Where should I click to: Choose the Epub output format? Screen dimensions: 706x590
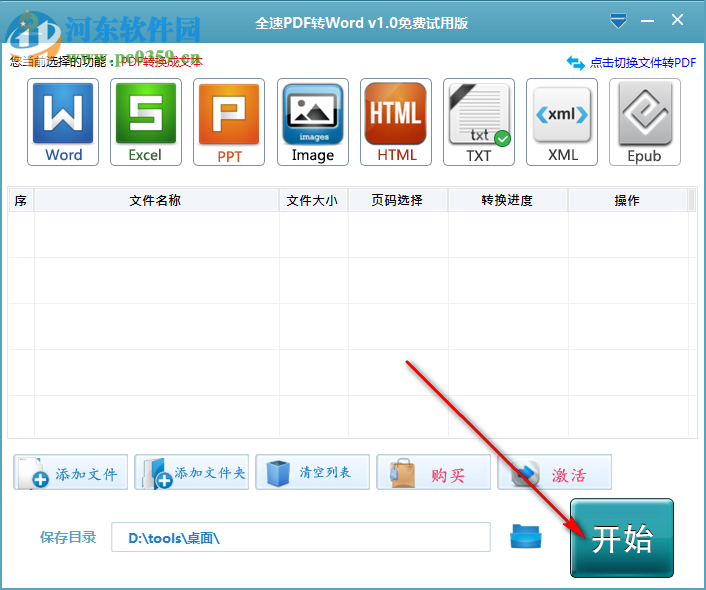click(645, 122)
